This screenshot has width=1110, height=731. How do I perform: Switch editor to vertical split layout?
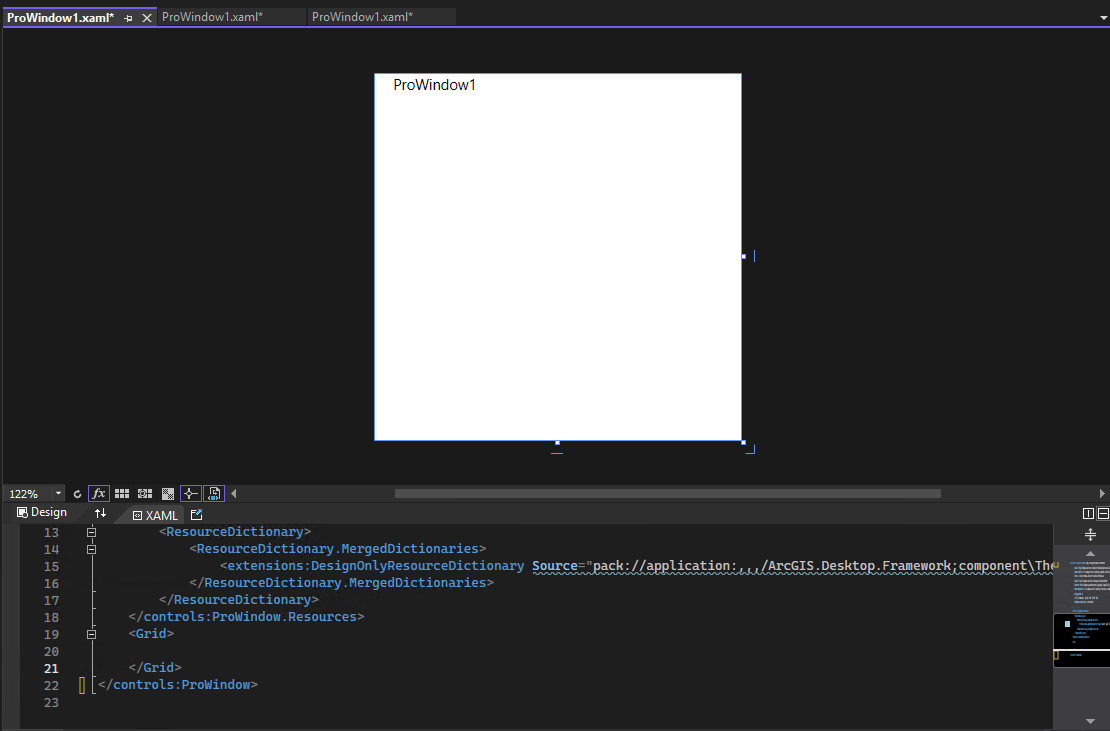click(x=1088, y=513)
